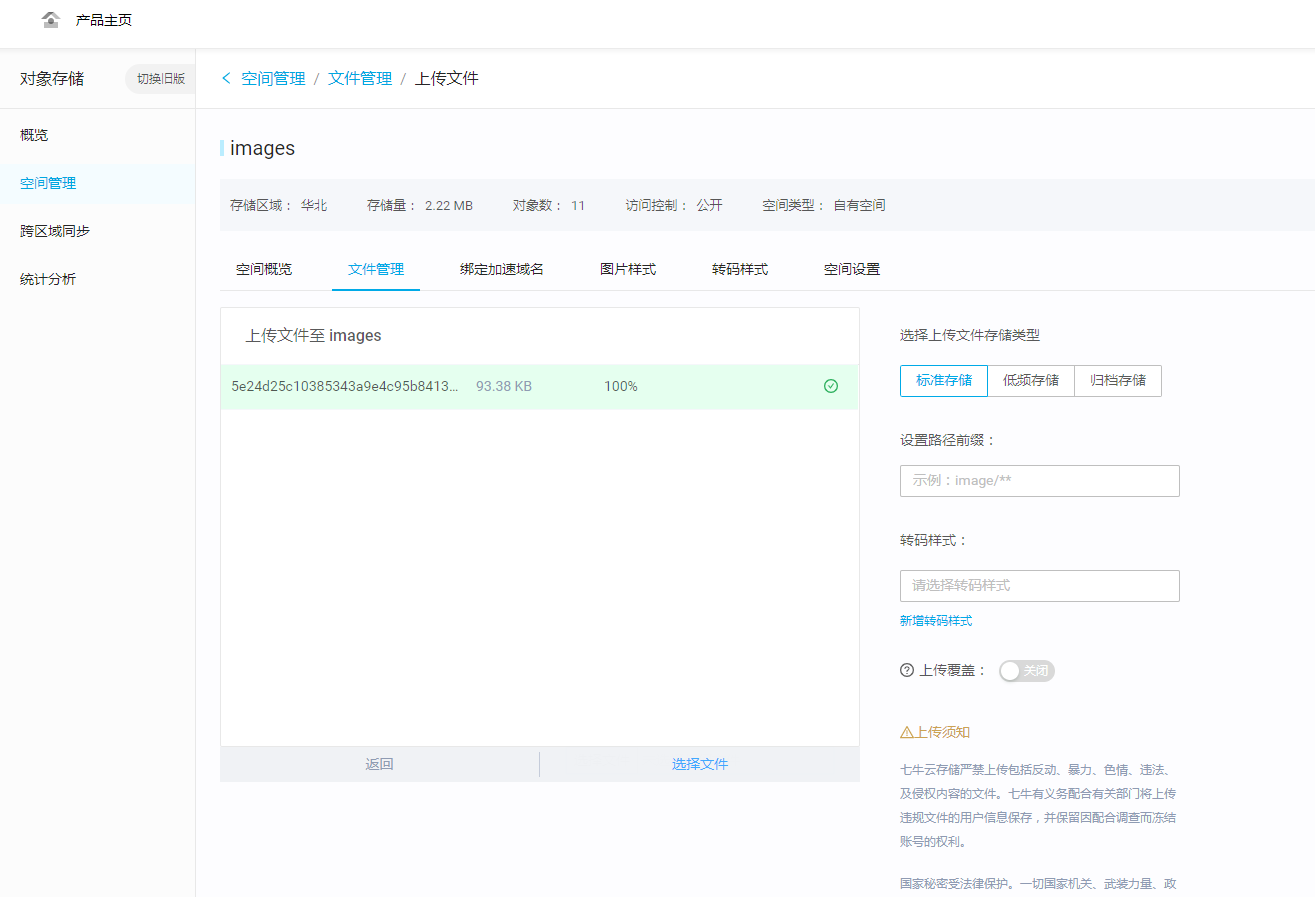
Task: Click the images bucket title
Action: click(263, 148)
